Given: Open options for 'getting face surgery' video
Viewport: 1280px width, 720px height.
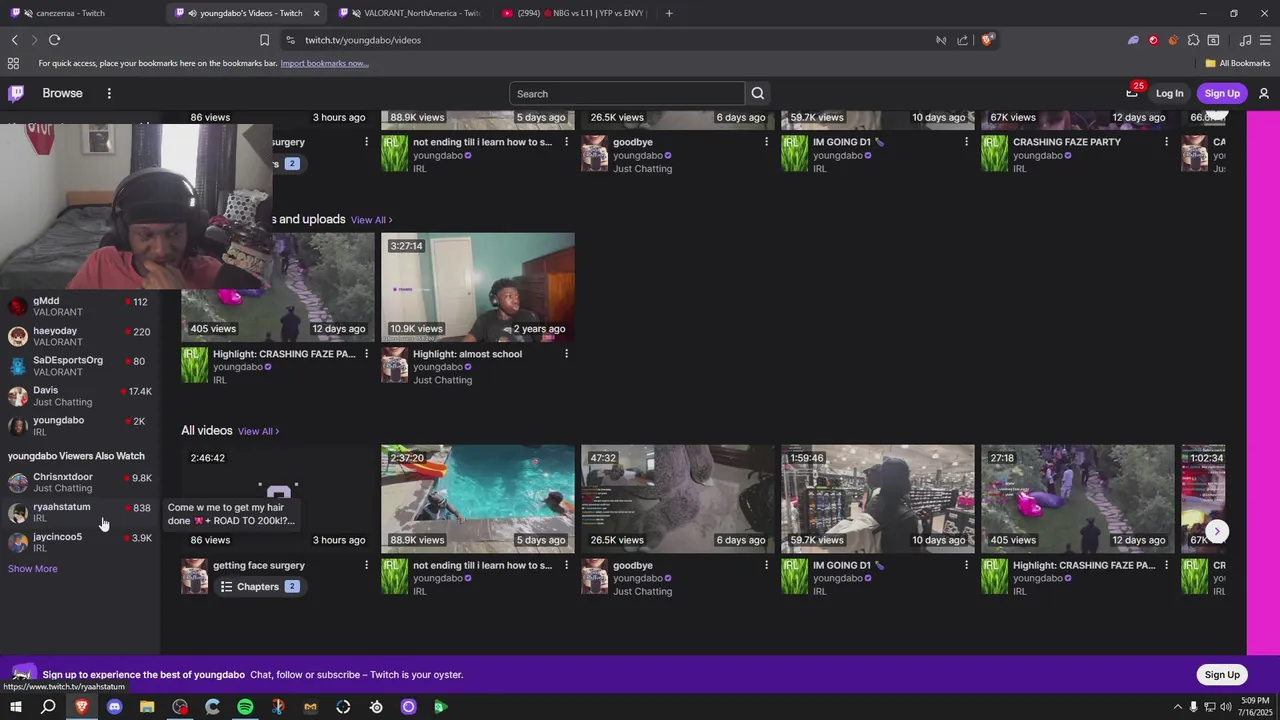Looking at the screenshot, I should point(366,565).
